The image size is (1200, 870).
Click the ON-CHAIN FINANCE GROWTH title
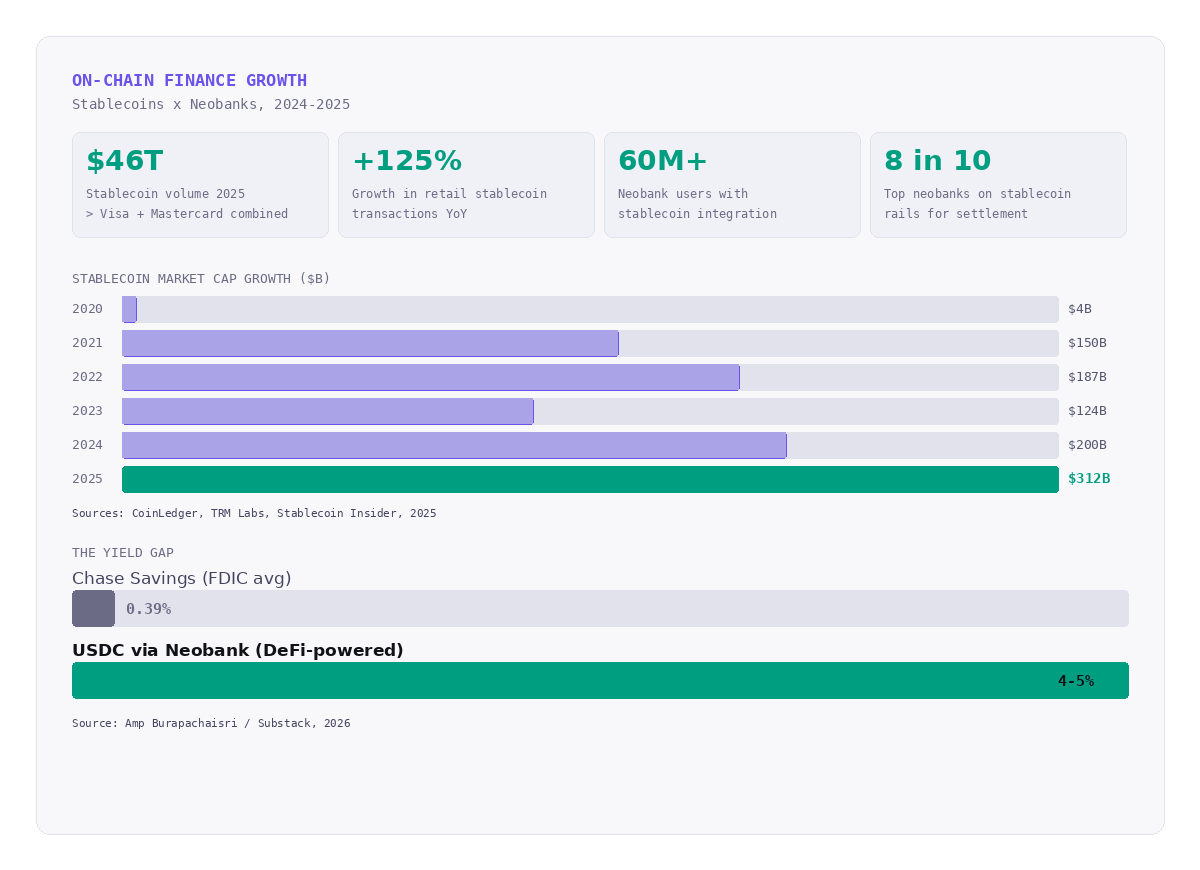coord(189,81)
